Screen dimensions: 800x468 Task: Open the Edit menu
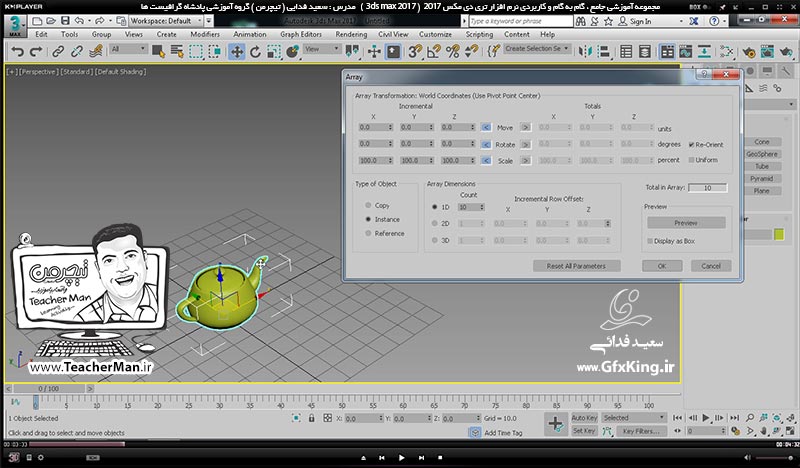click(x=41, y=34)
